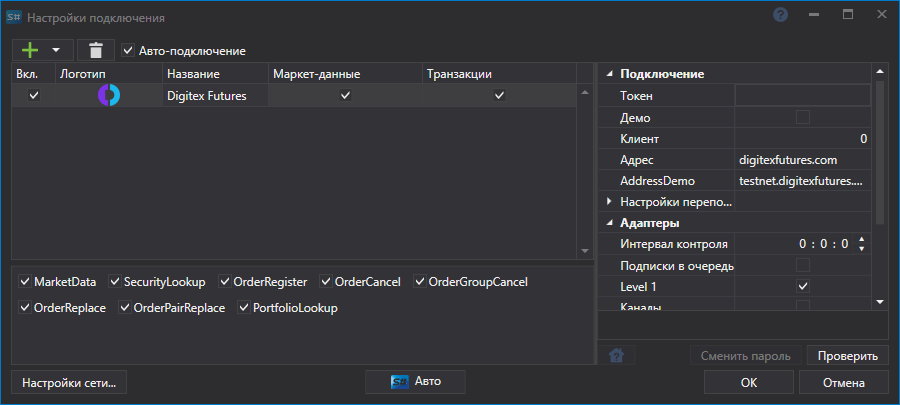Uncheck the MarketData message type
This screenshot has height=405, width=900.
tap(25, 282)
